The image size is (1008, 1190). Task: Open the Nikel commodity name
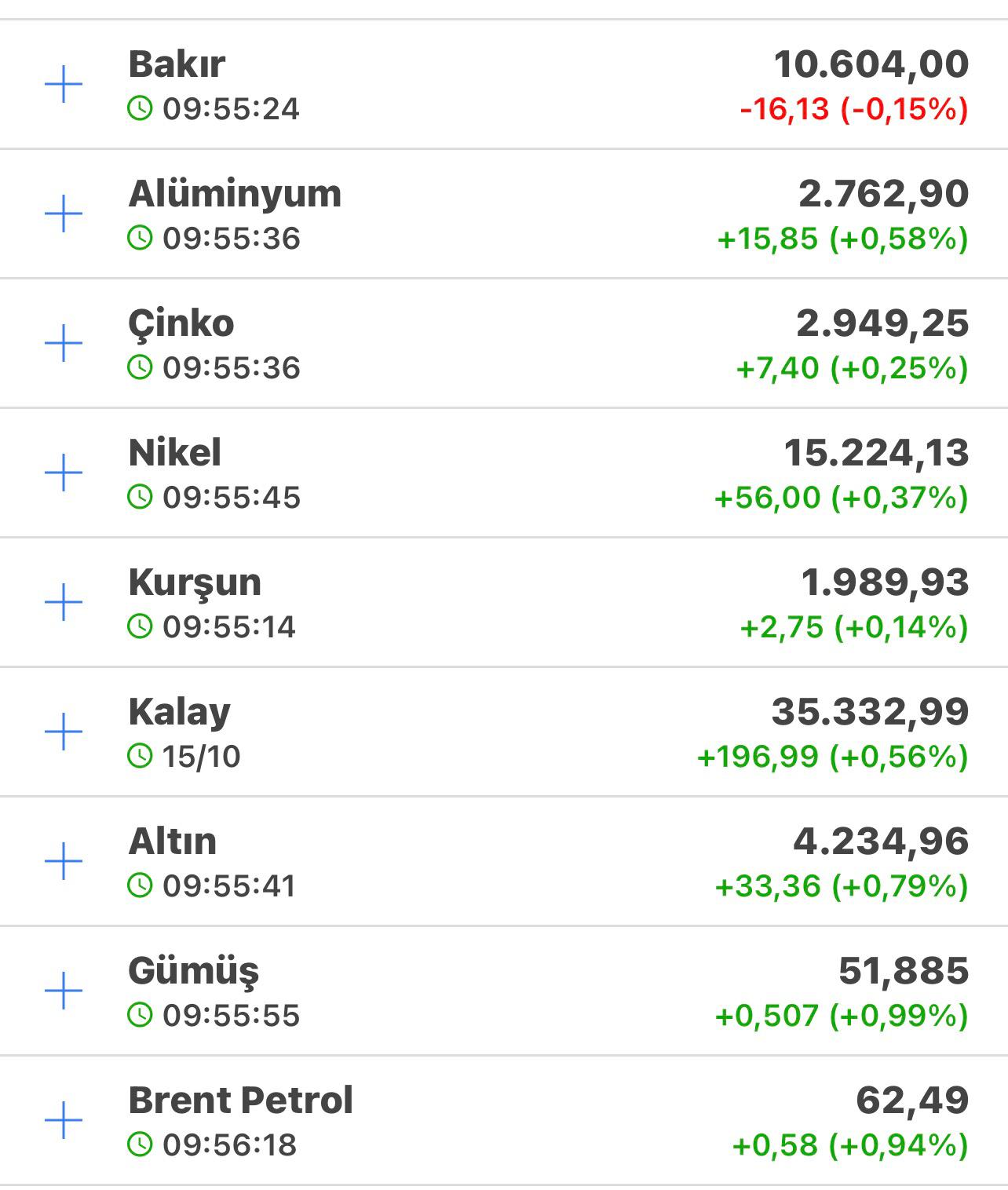[x=175, y=452]
